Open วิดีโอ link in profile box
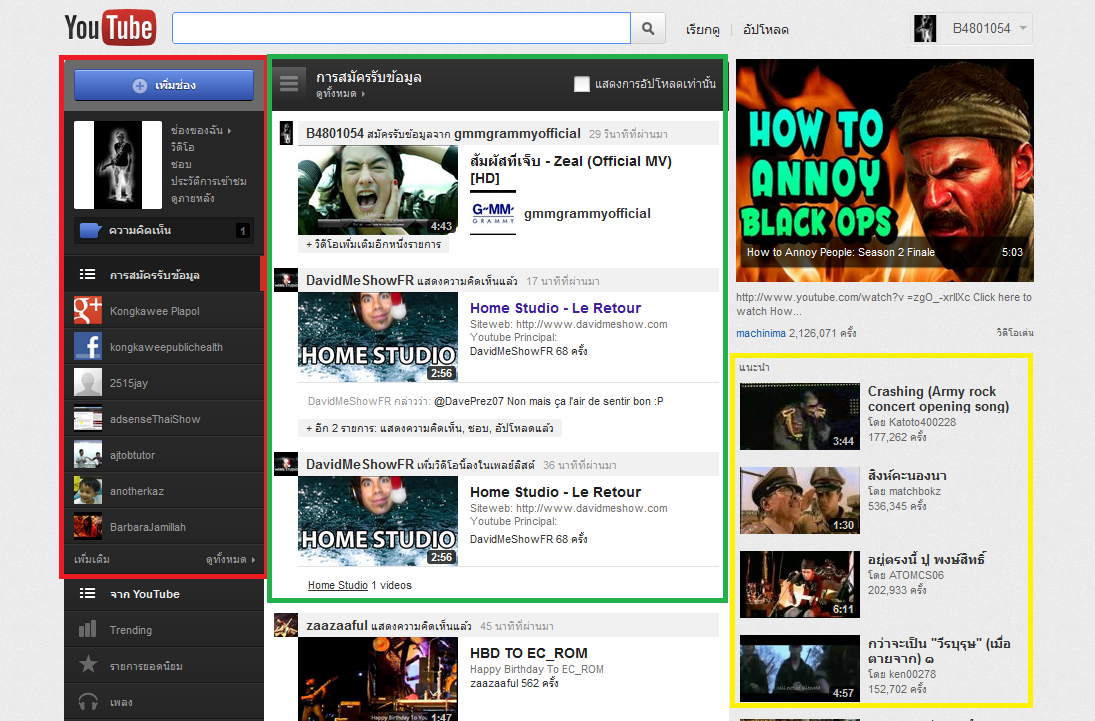 (x=183, y=147)
